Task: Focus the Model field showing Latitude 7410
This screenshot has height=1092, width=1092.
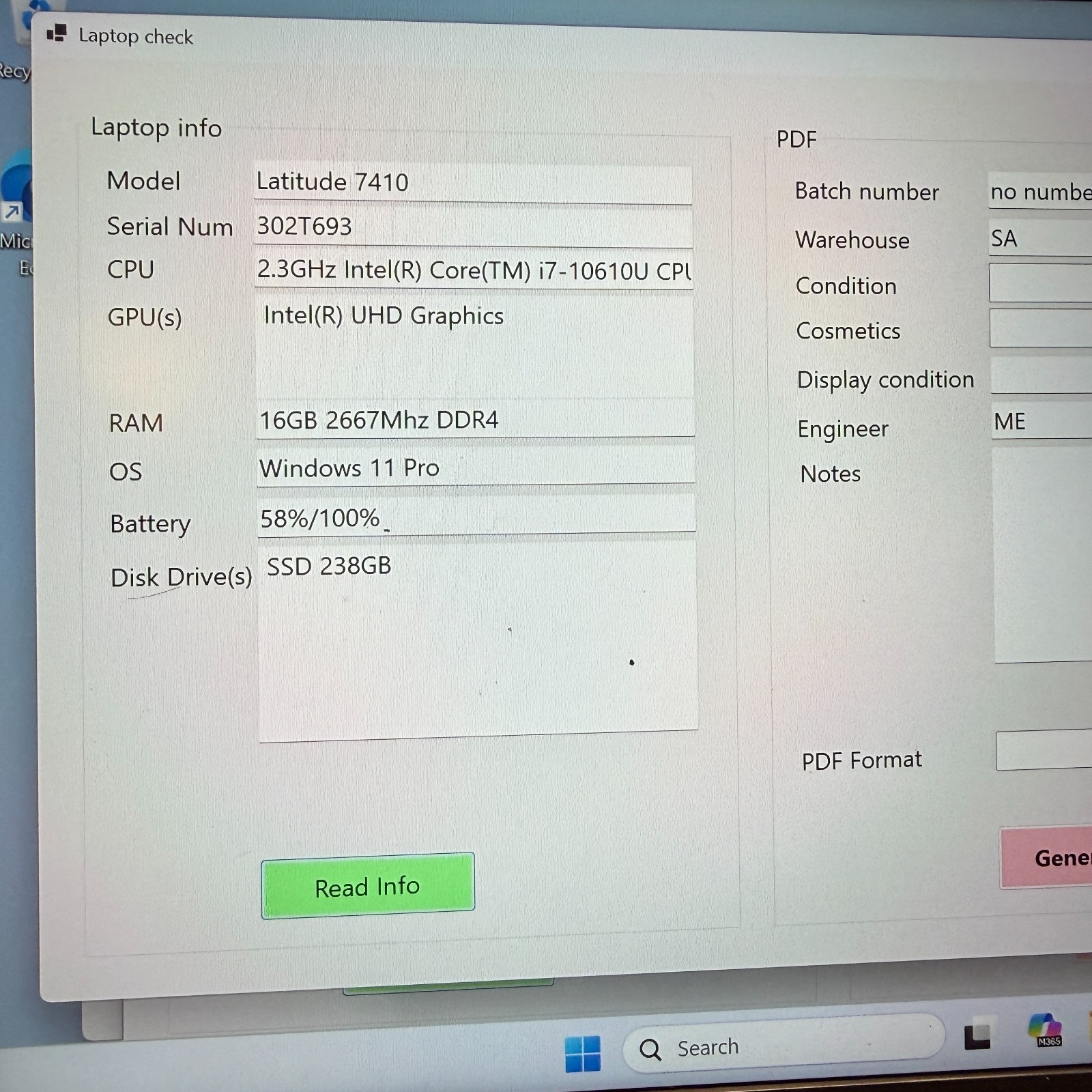Action: tap(473, 183)
